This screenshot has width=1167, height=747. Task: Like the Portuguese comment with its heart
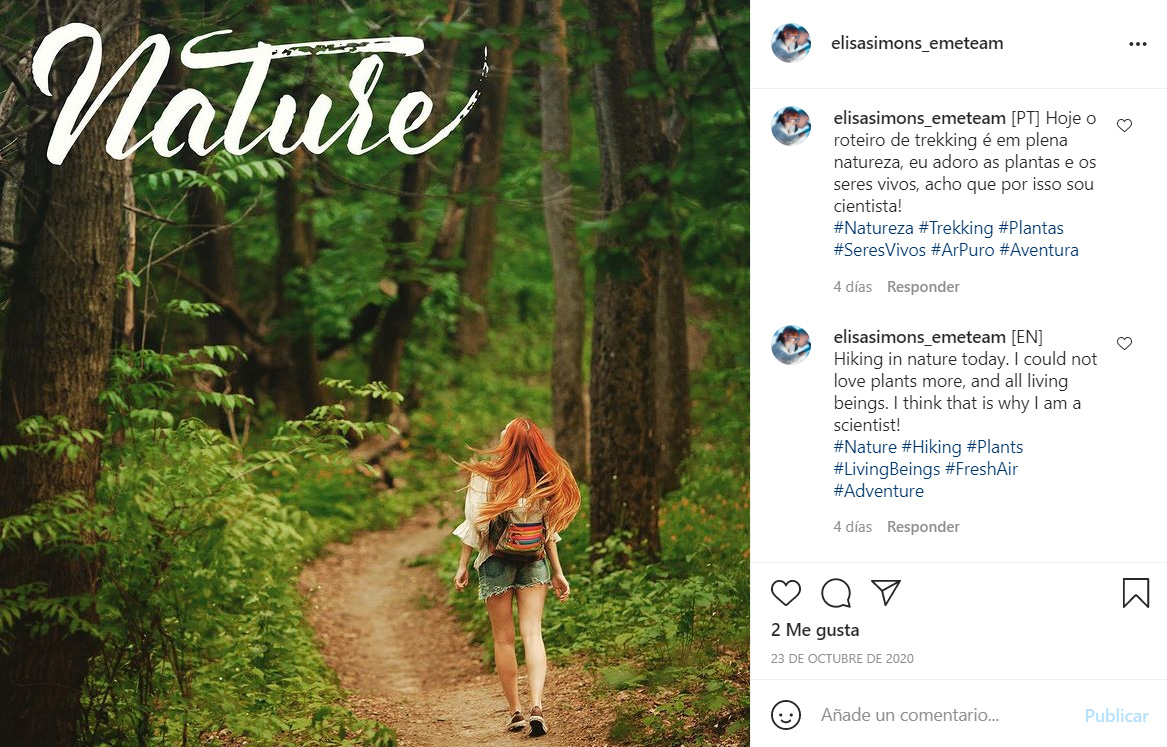coord(1124,126)
